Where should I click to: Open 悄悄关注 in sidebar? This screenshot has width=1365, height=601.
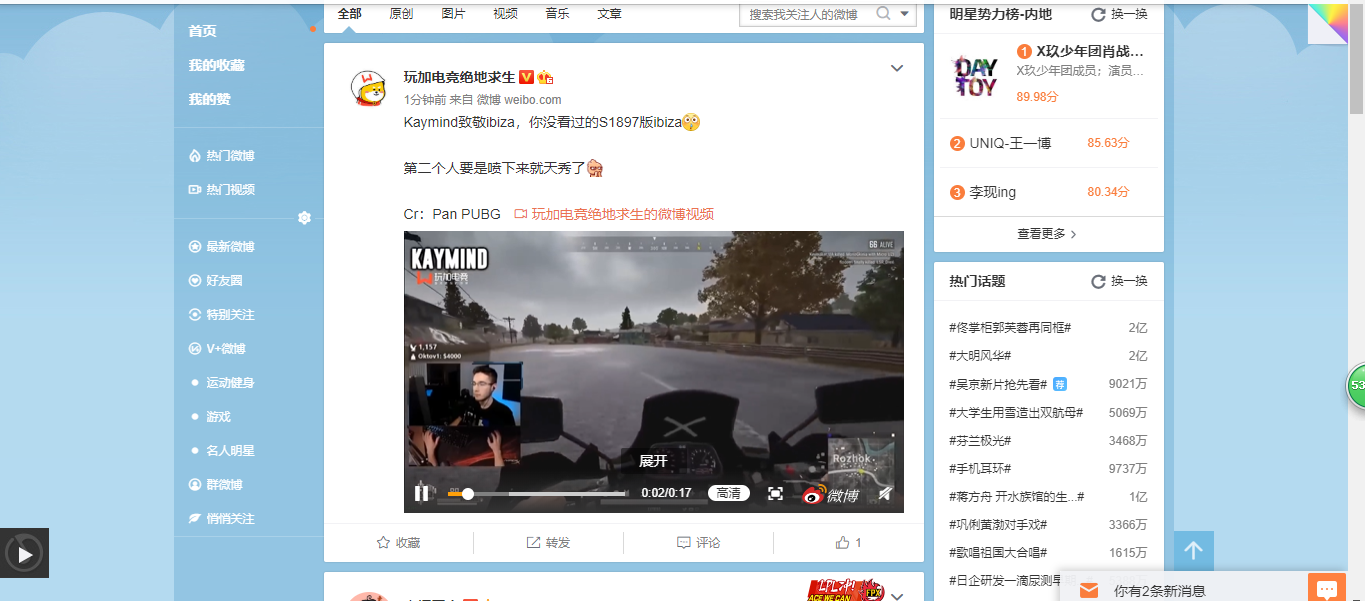click(x=222, y=519)
